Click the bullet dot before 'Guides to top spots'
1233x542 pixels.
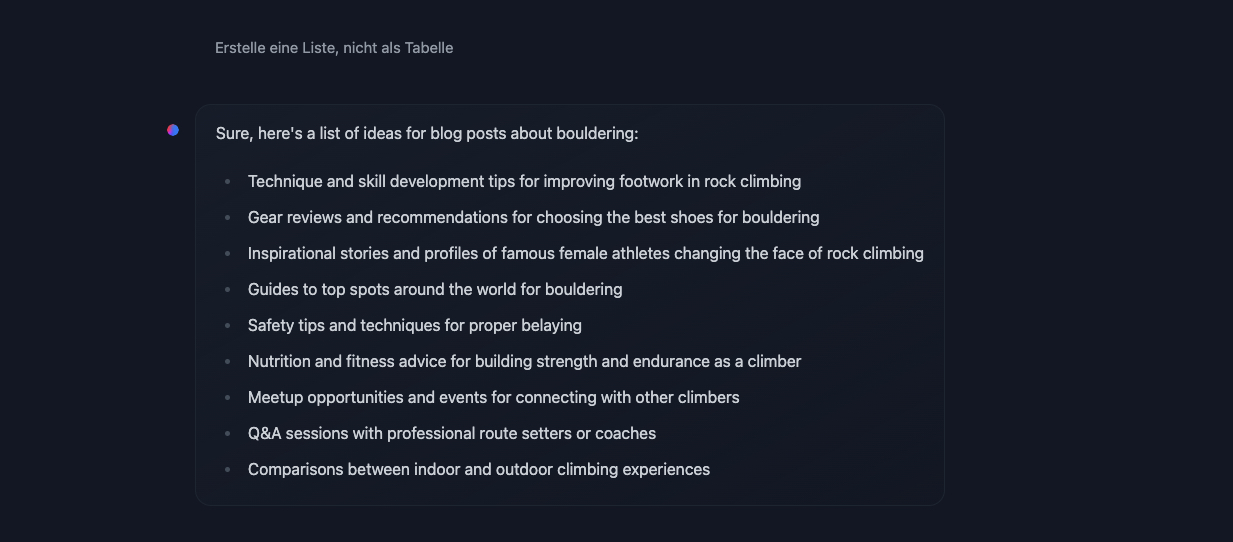click(228, 290)
